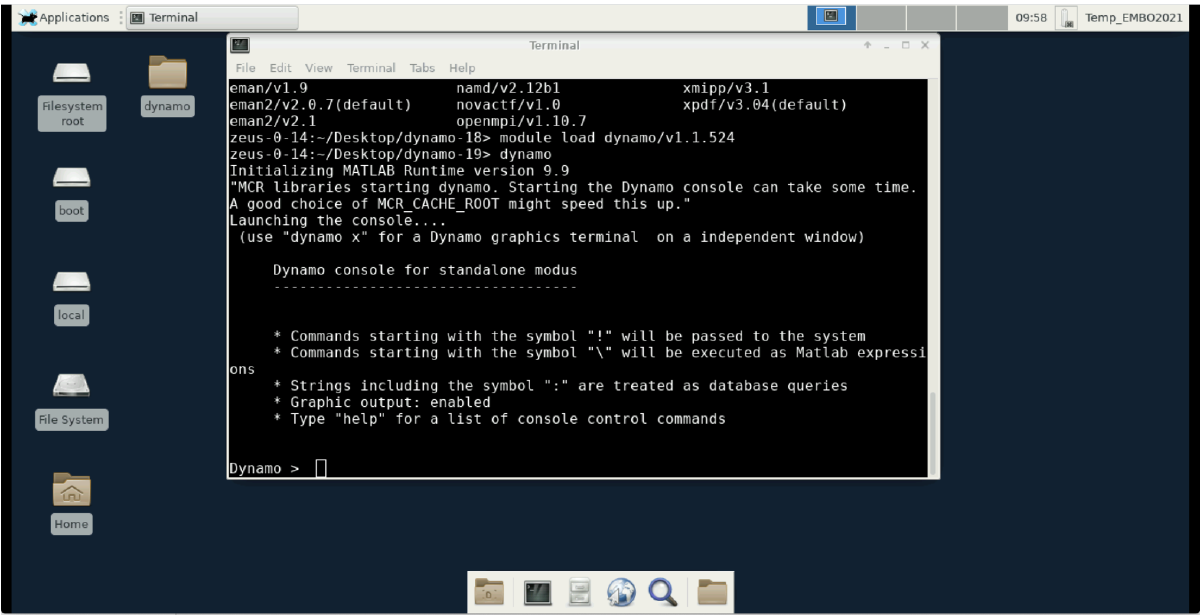Click the application finder magnifier icon
Image resolution: width=1200 pixels, height=615 pixels.
[662, 592]
